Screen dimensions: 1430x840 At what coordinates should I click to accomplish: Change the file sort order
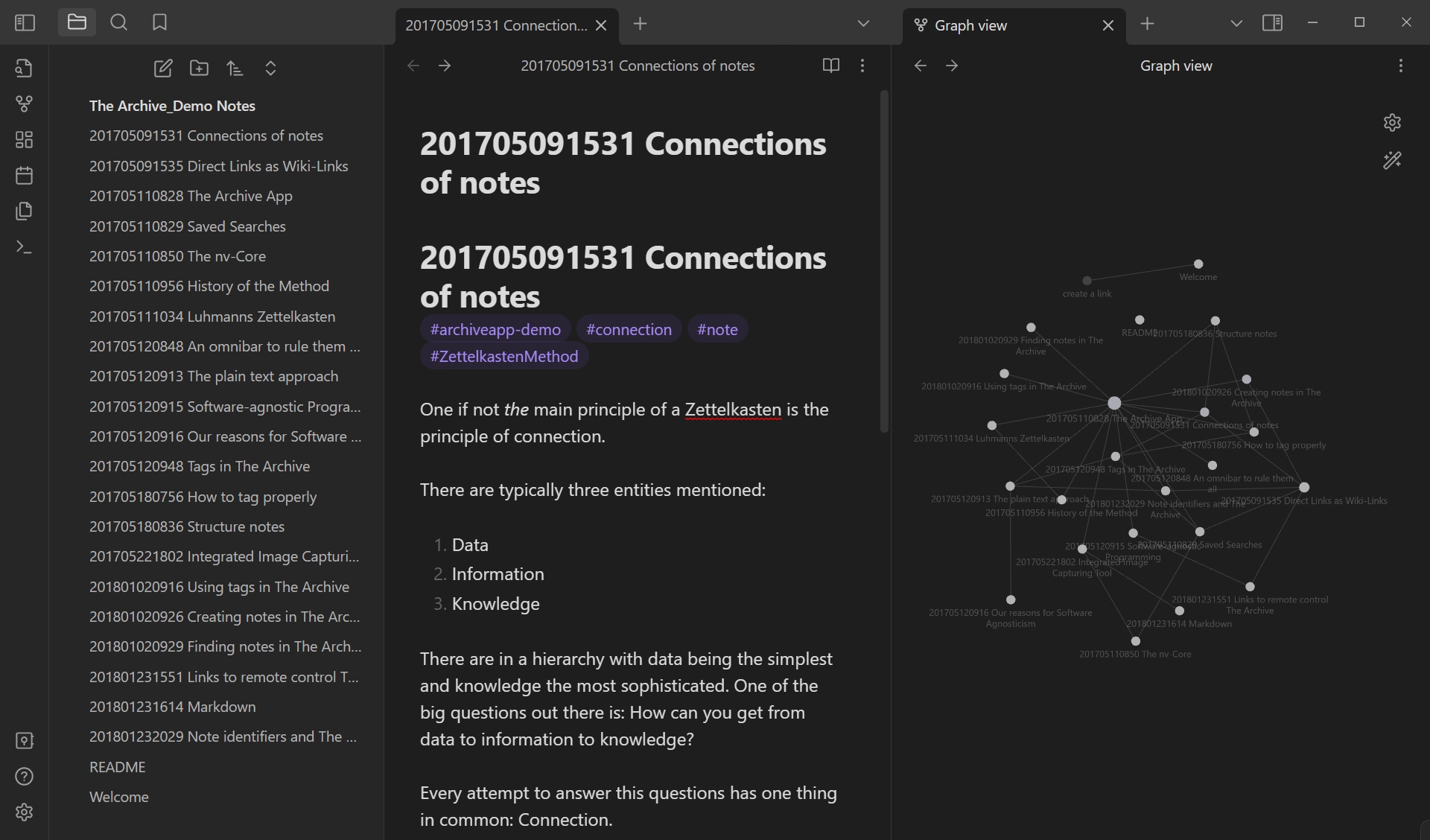pos(235,69)
